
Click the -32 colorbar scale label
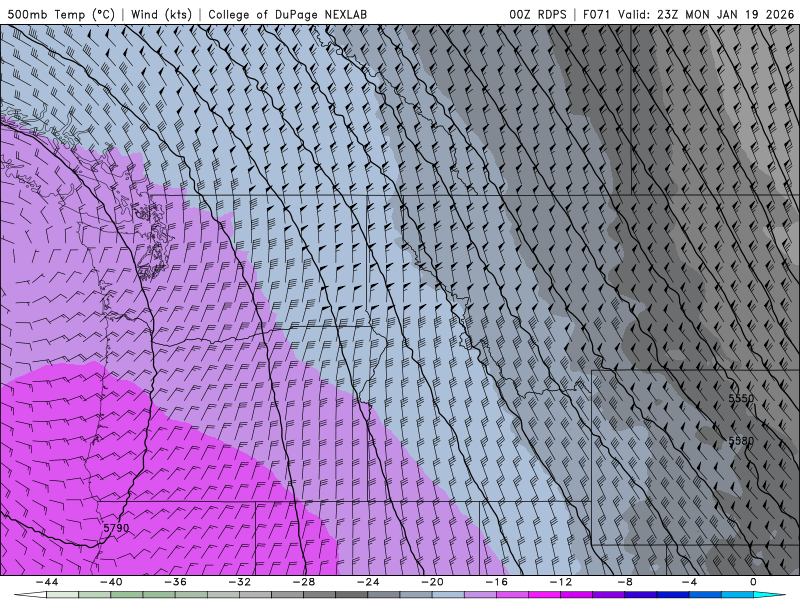pos(239,582)
